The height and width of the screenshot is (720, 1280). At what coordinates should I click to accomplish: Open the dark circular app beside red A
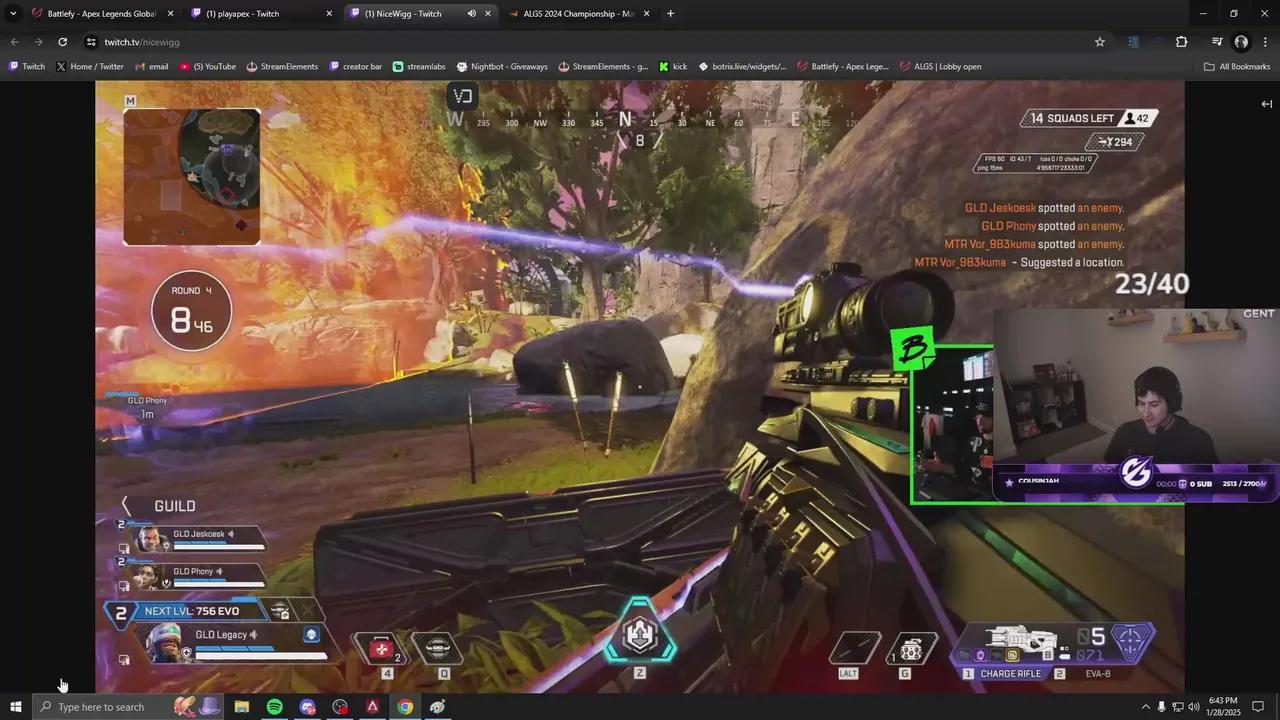[x=340, y=707]
